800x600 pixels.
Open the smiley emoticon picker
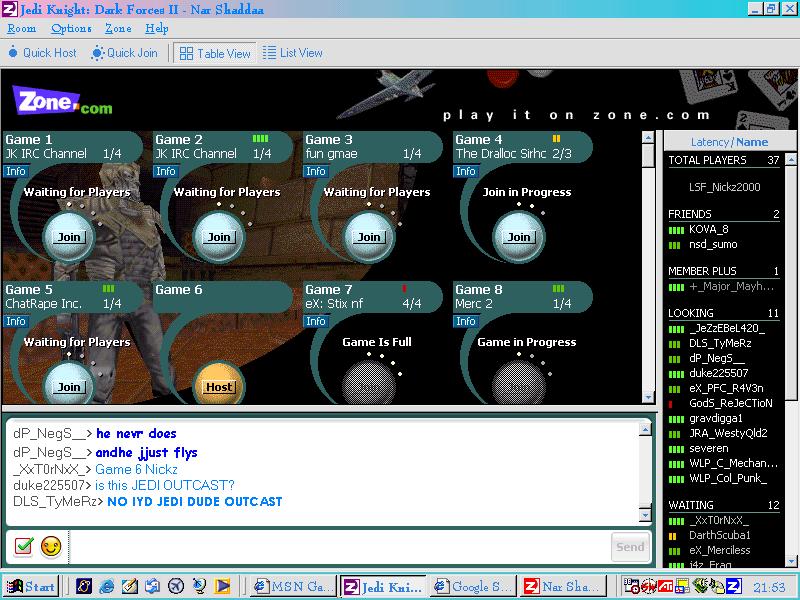pyautogui.click(x=51, y=546)
